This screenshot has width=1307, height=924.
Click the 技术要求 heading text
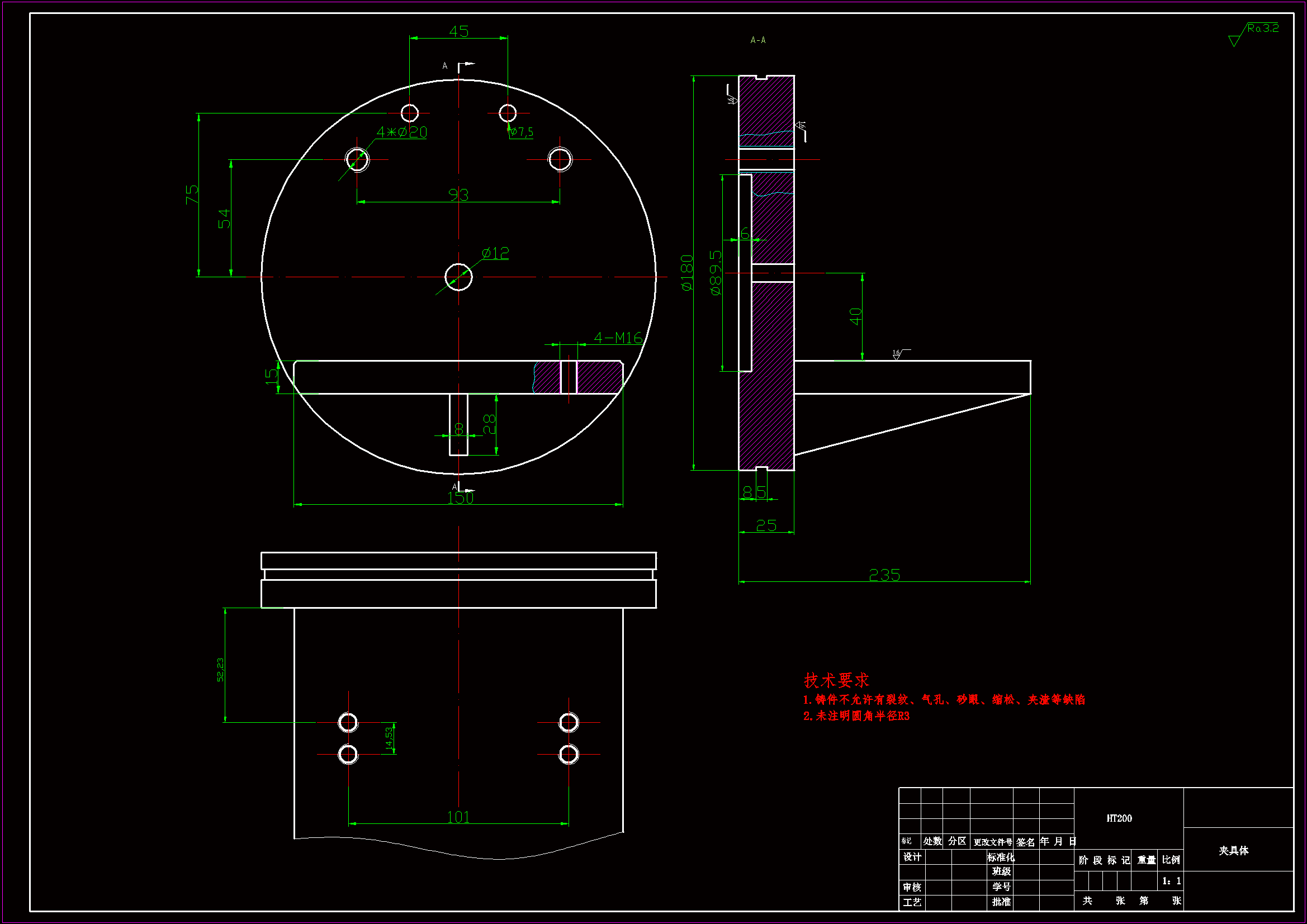pos(836,680)
